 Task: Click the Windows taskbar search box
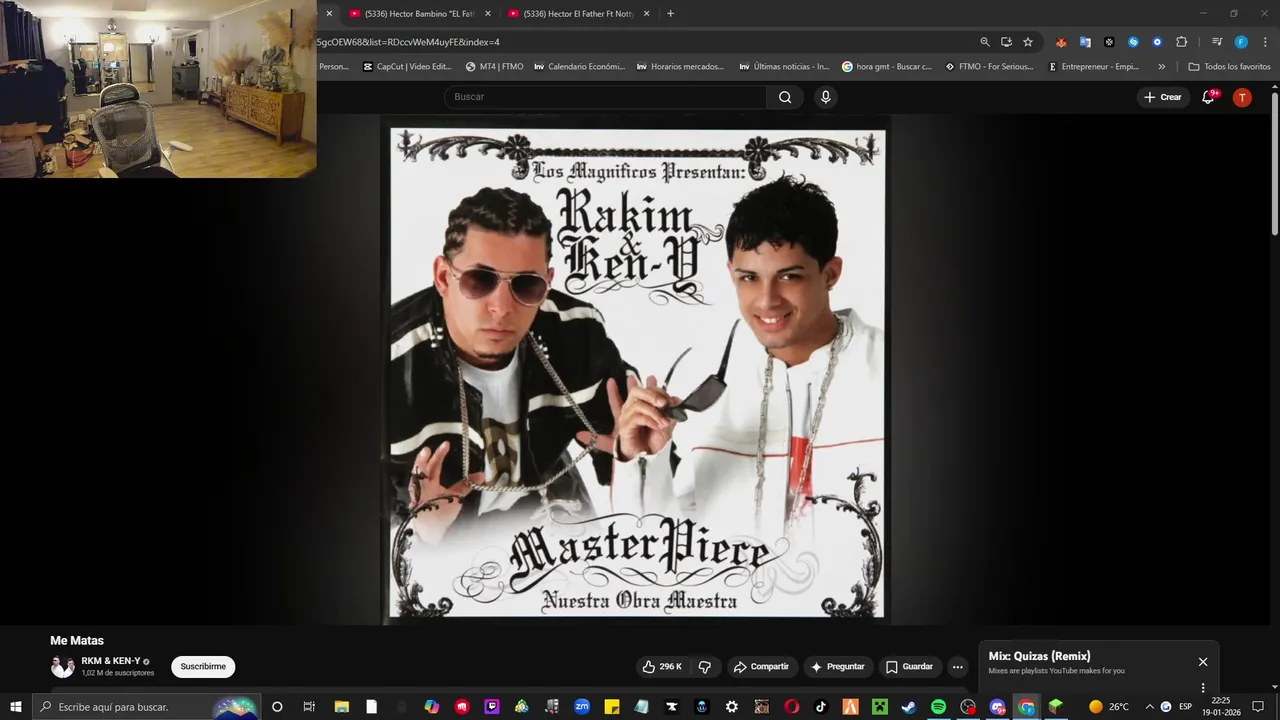click(x=146, y=707)
